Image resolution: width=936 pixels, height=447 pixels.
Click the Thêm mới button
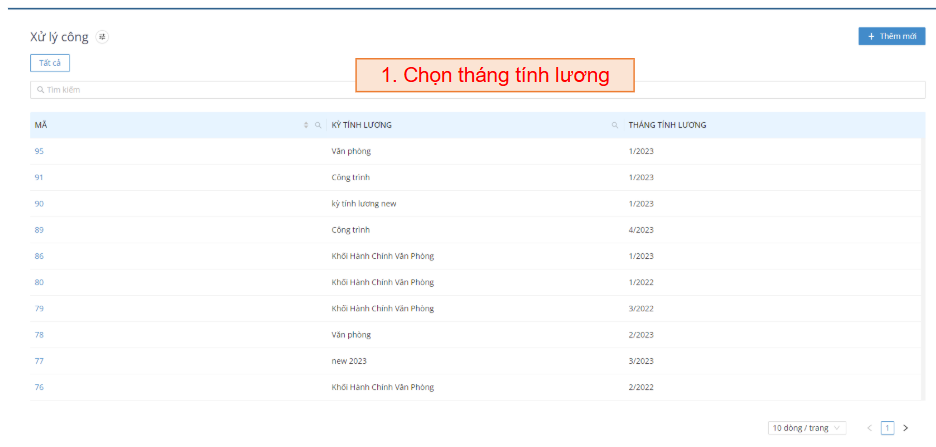891,36
